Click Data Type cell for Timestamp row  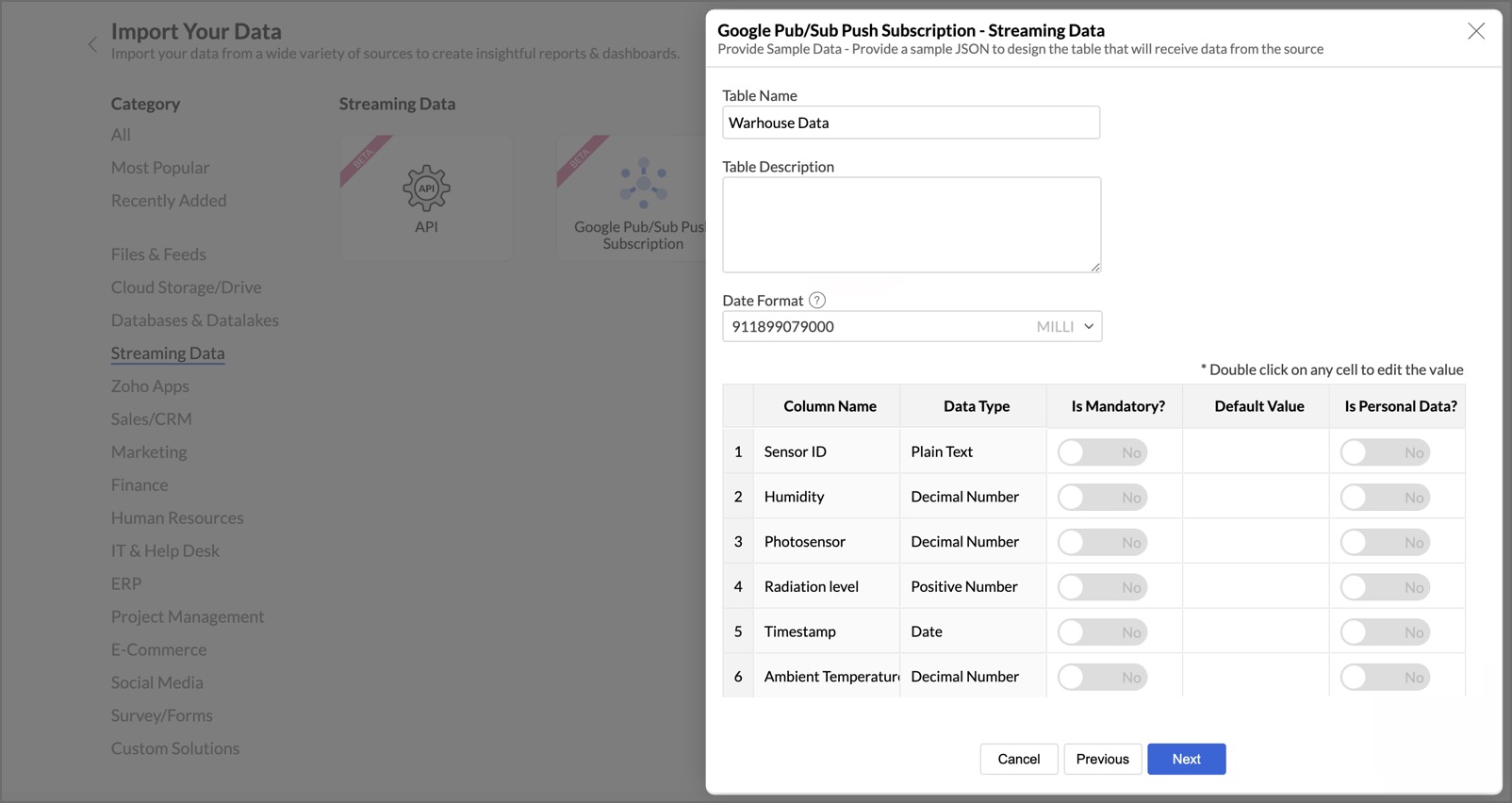[972, 631]
